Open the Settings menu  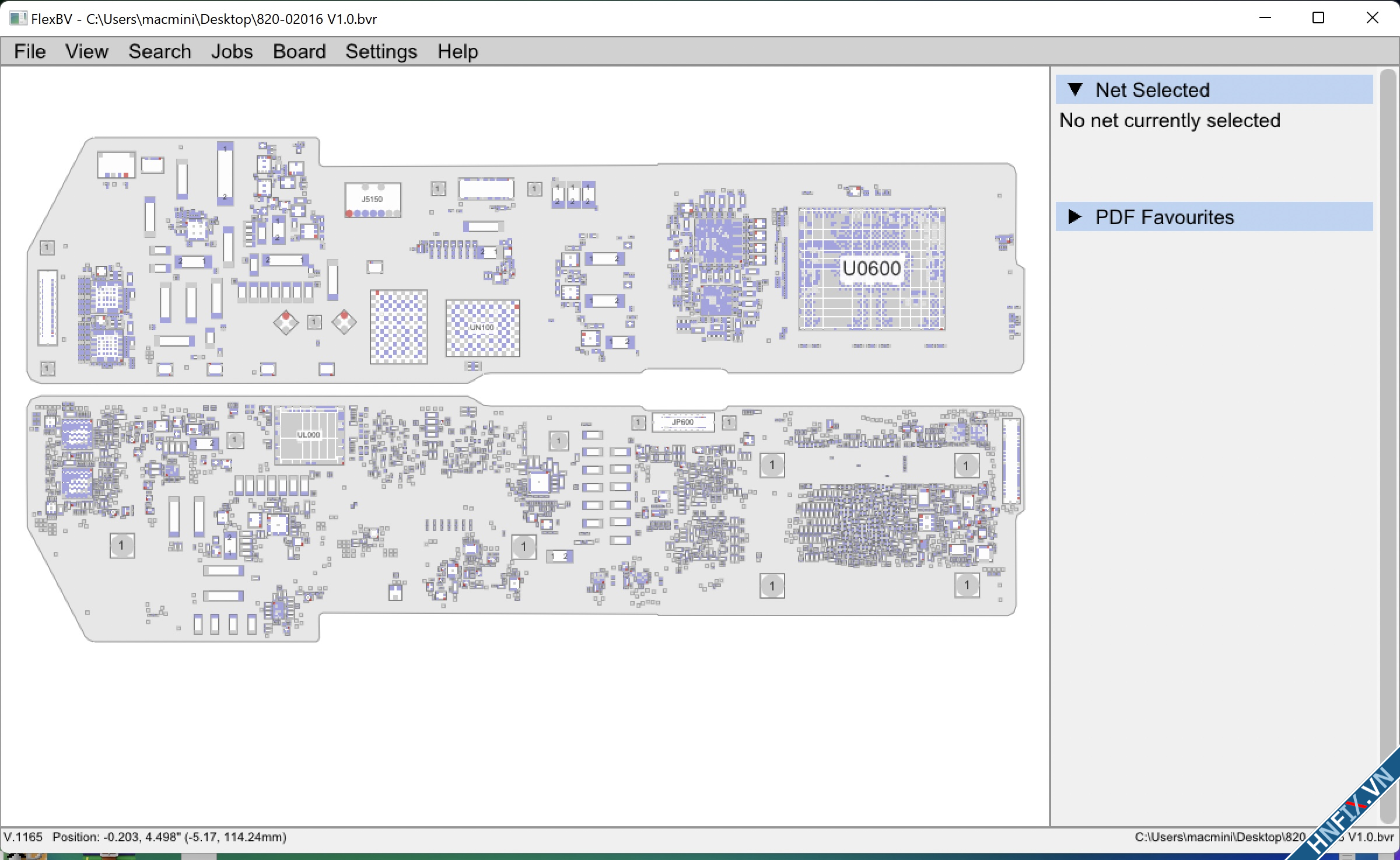381,51
